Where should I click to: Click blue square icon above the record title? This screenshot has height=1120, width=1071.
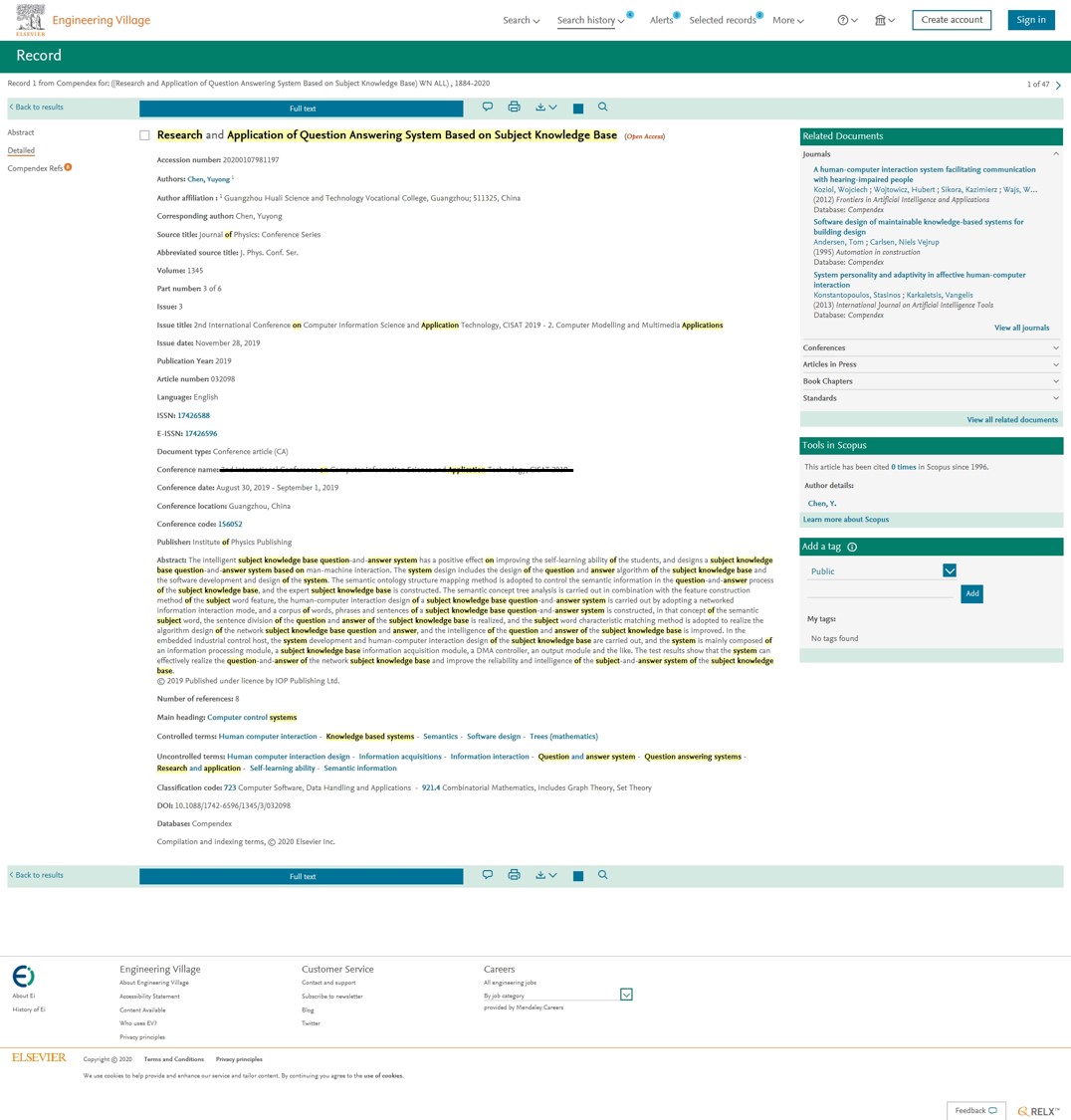578,109
